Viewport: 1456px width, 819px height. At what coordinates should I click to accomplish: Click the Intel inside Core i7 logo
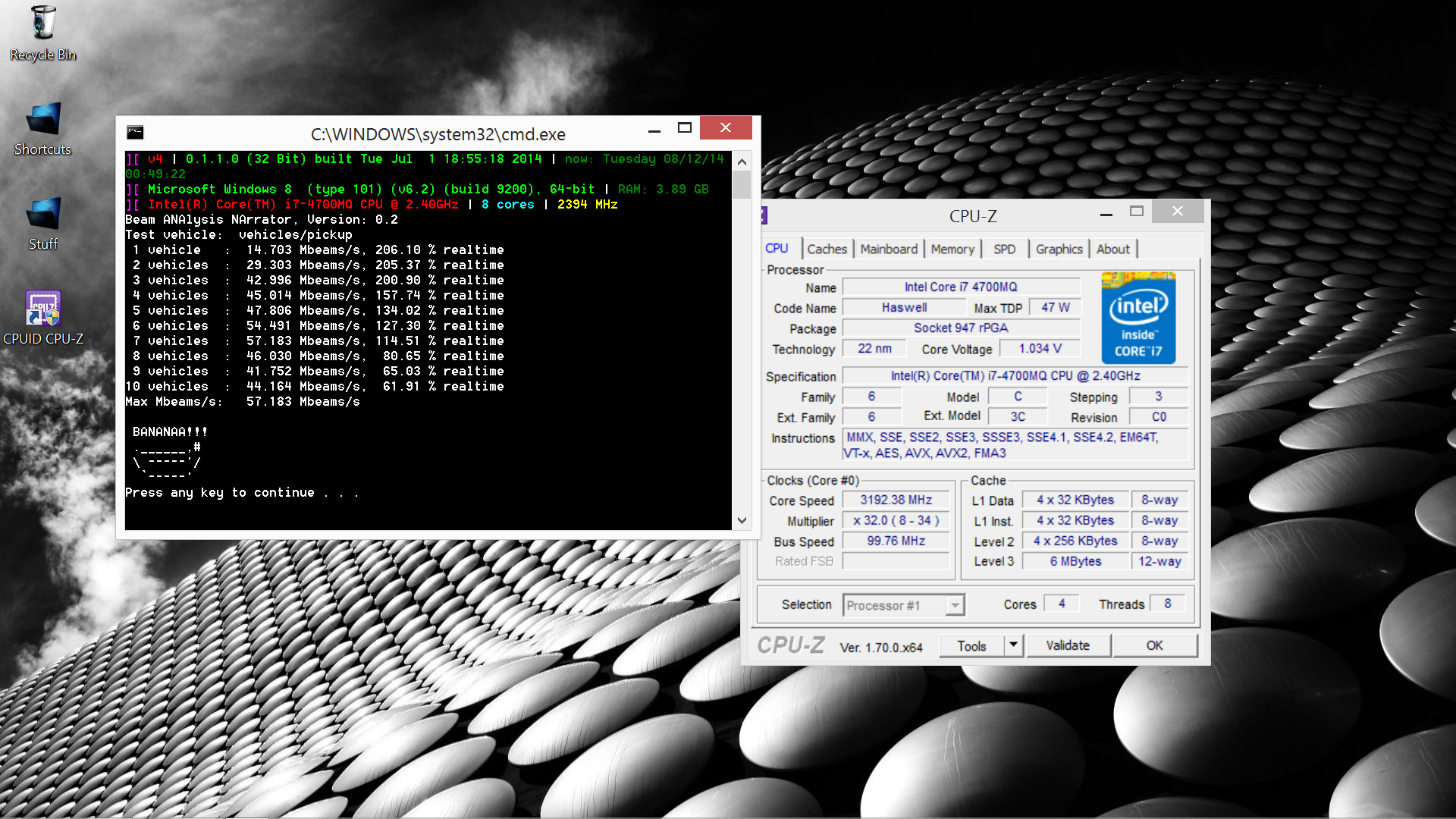[1138, 318]
